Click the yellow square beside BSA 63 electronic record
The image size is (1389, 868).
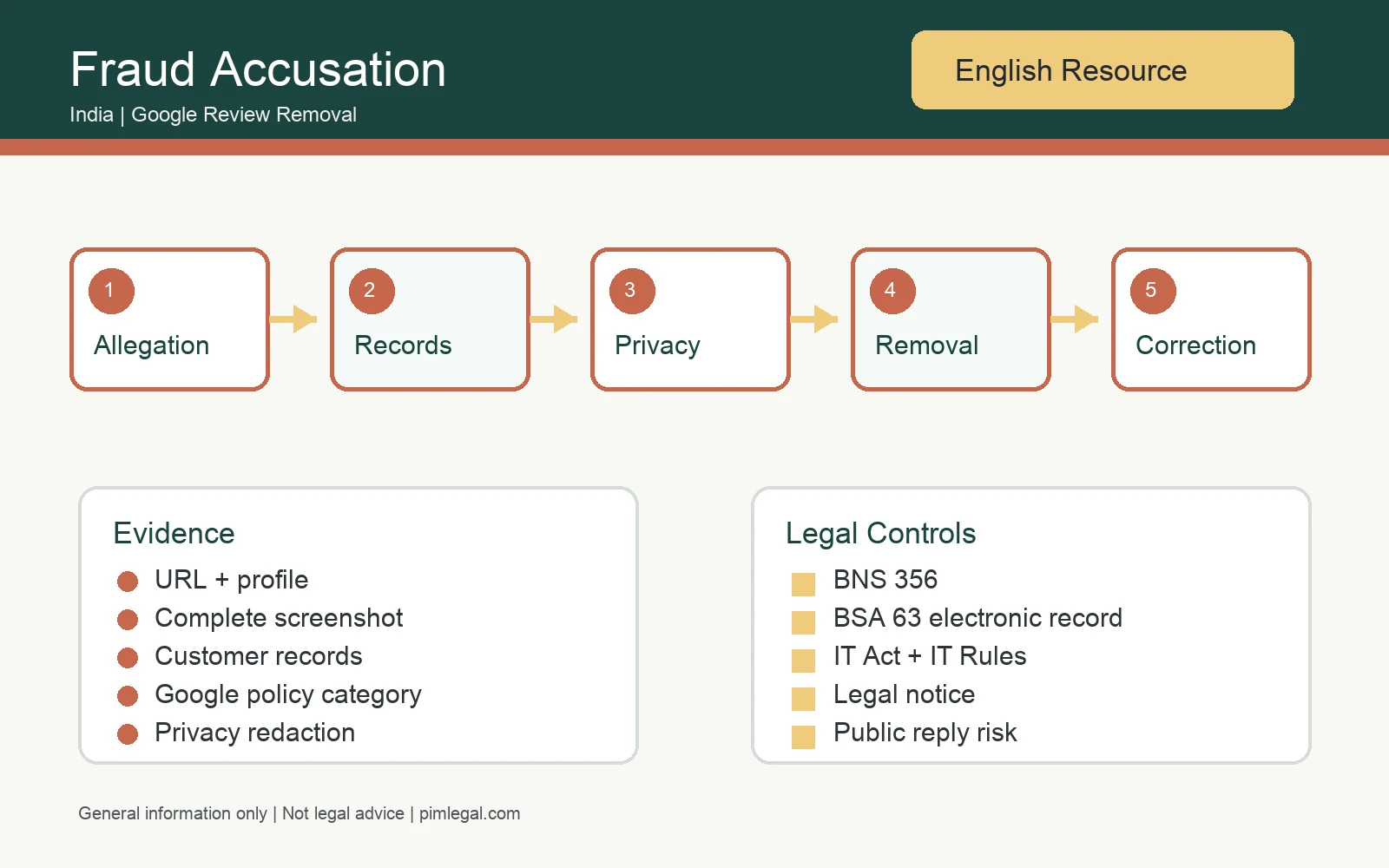(x=803, y=622)
